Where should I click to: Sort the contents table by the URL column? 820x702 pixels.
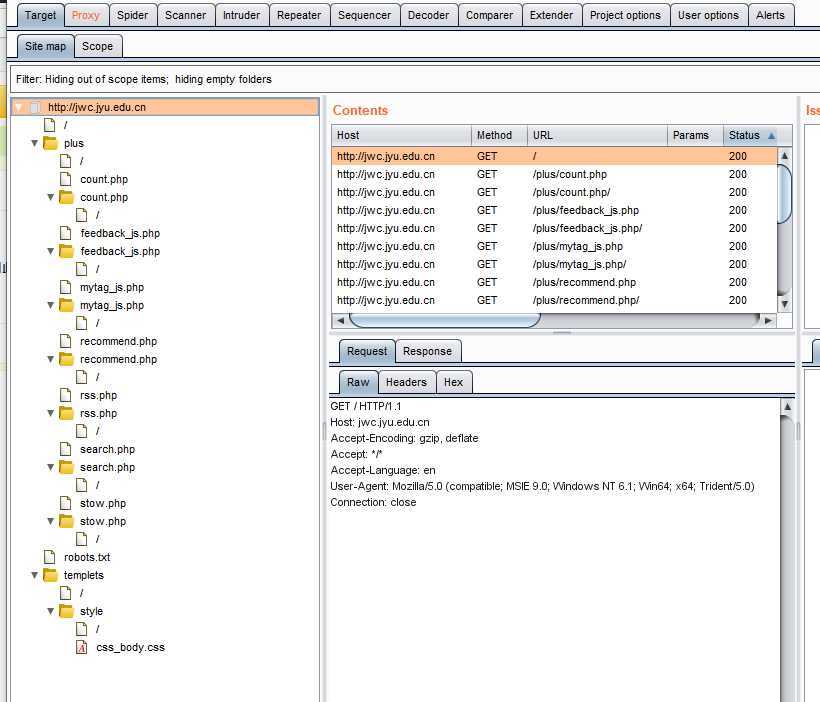coord(597,135)
